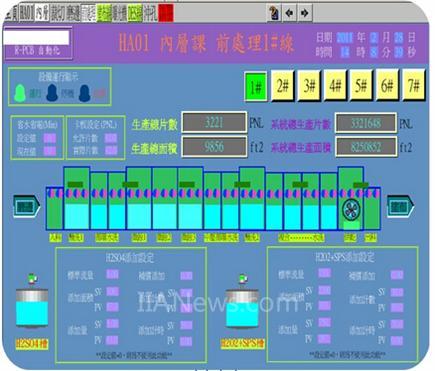435x371 pixels.
Task: Click the dryer fan icon on the line
Action: pos(351,210)
